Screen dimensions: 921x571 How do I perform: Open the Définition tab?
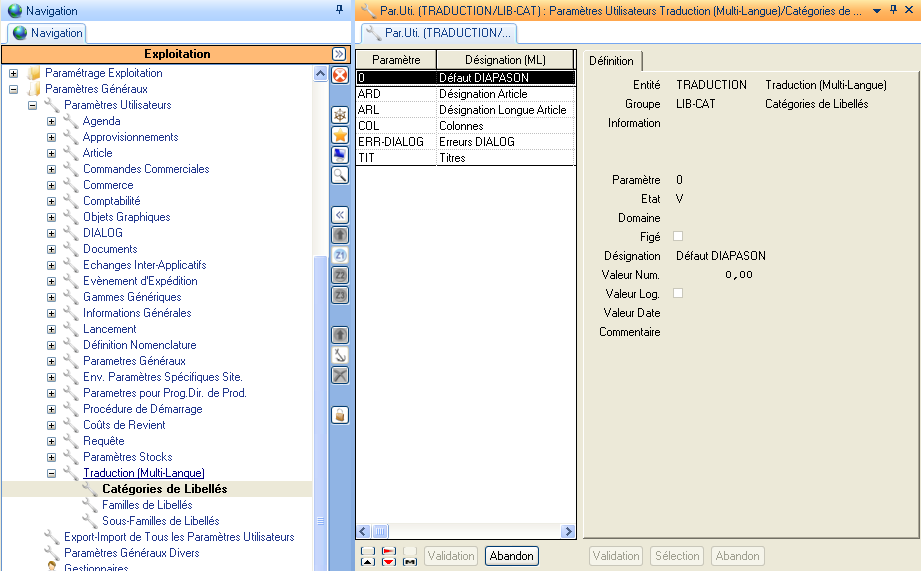611,61
